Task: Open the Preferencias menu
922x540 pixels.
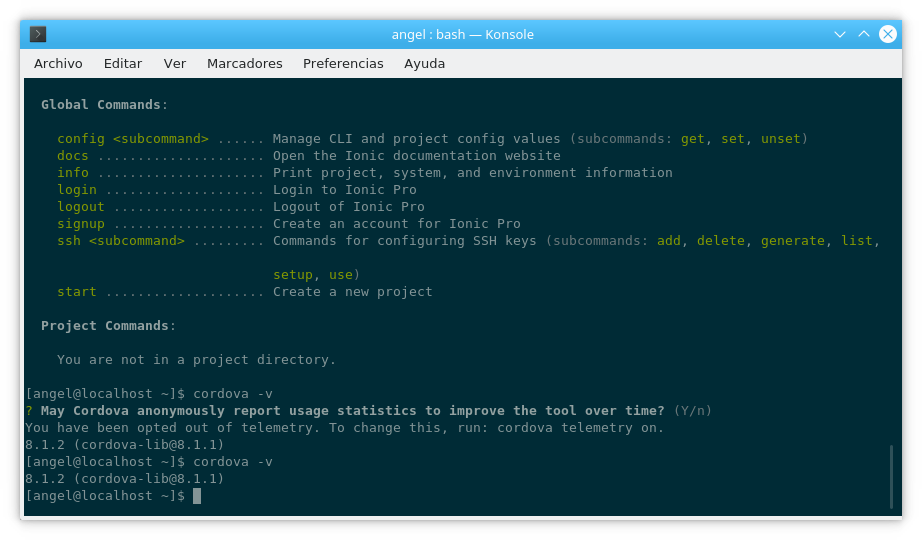Action: point(343,64)
